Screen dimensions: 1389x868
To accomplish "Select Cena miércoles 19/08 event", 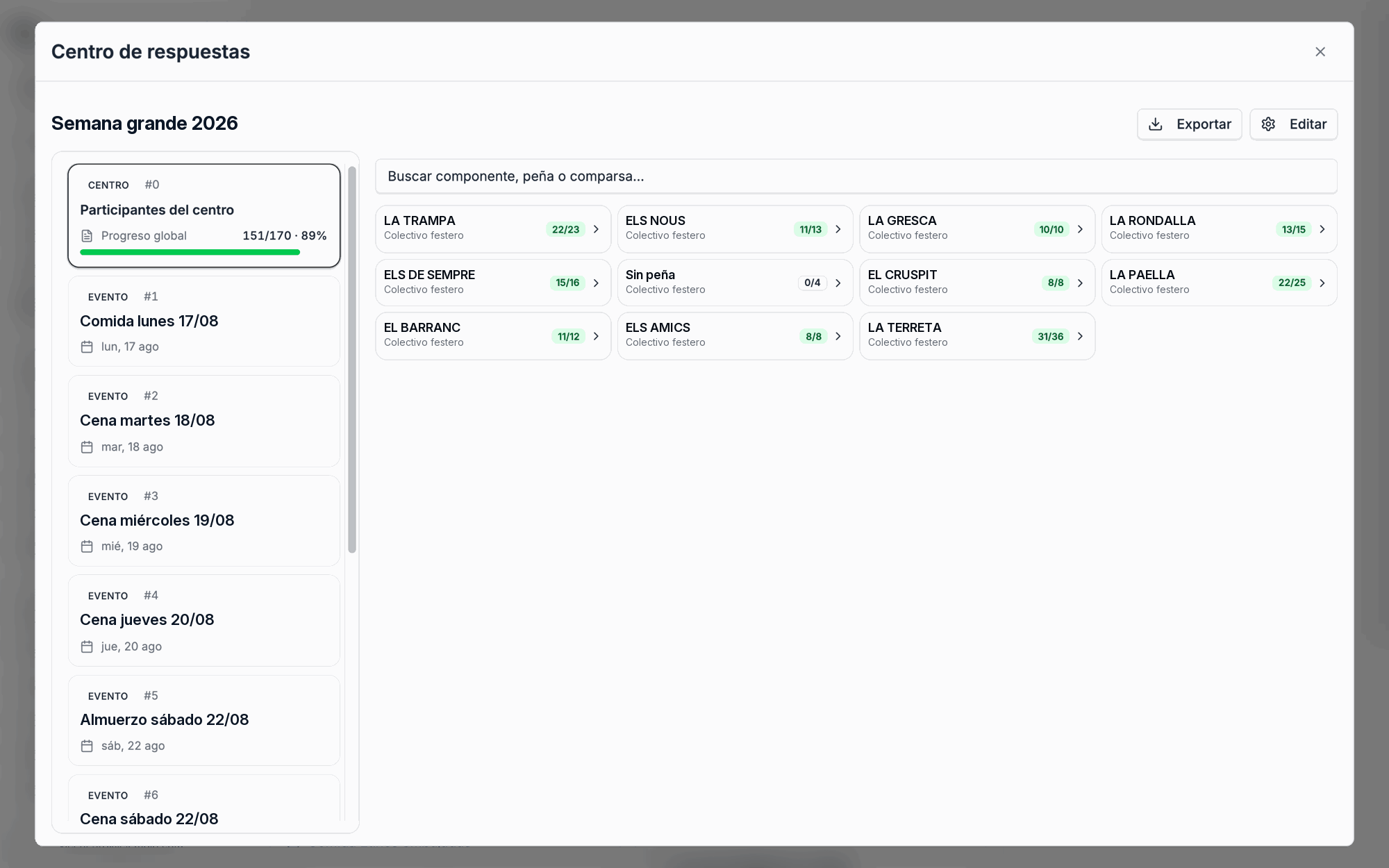I will 204,520.
